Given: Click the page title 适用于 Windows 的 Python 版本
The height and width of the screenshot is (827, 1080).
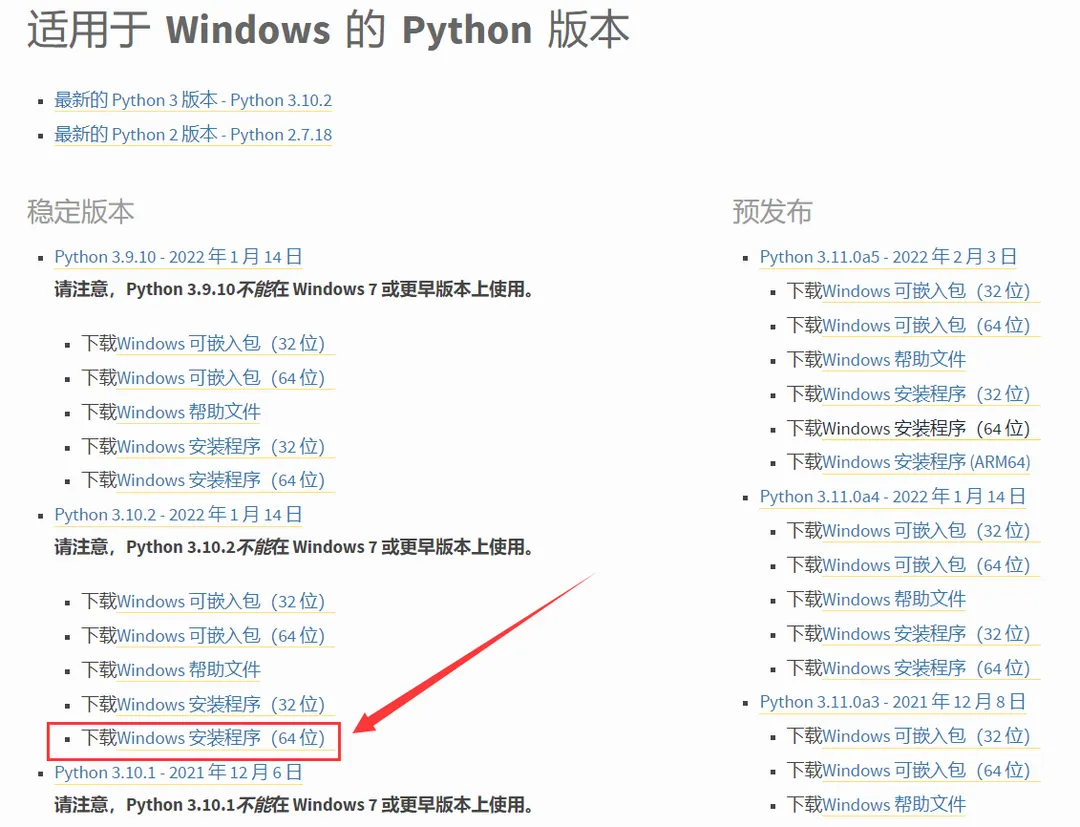Looking at the screenshot, I should click(329, 30).
